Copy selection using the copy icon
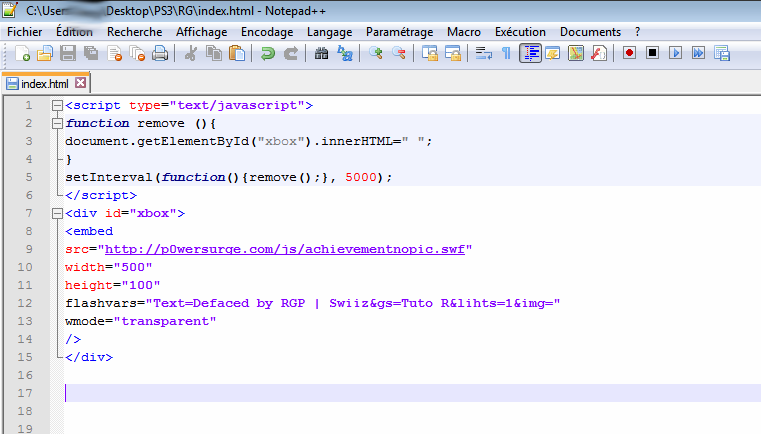761x434 pixels. pyautogui.click(x=214, y=53)
